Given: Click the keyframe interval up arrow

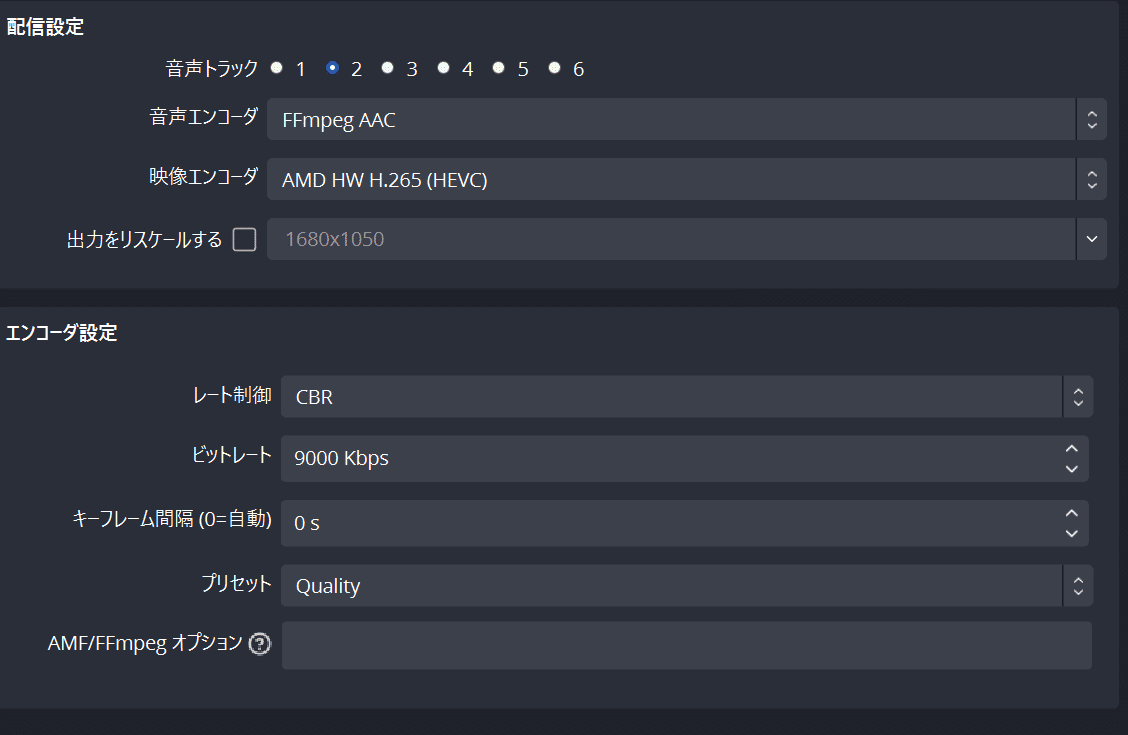Looking at the screenshot, I should coord(1070,515).
